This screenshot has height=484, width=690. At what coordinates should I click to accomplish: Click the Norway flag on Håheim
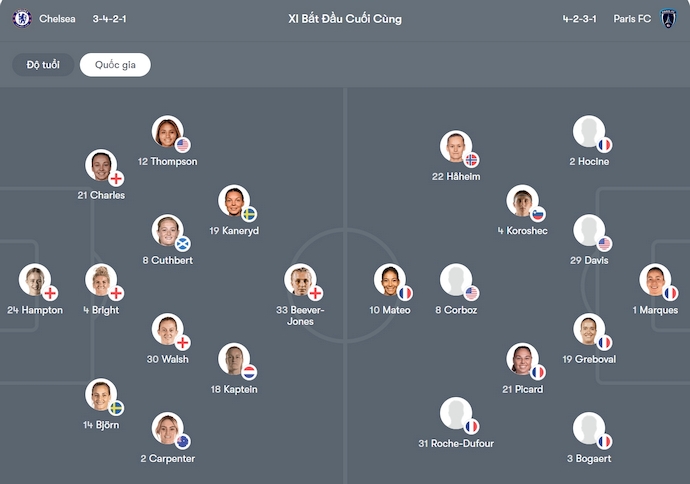point(471,160)
